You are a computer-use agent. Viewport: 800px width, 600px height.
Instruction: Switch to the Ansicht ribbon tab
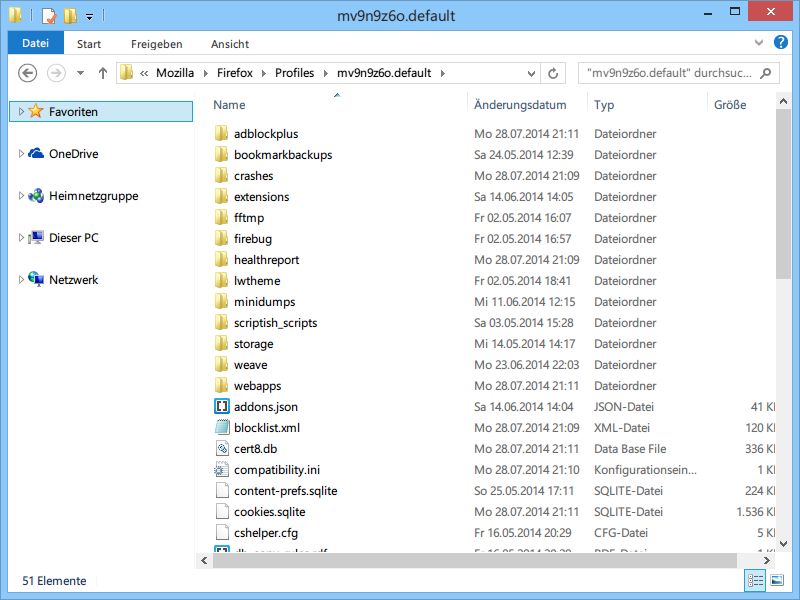coord(230,44)
